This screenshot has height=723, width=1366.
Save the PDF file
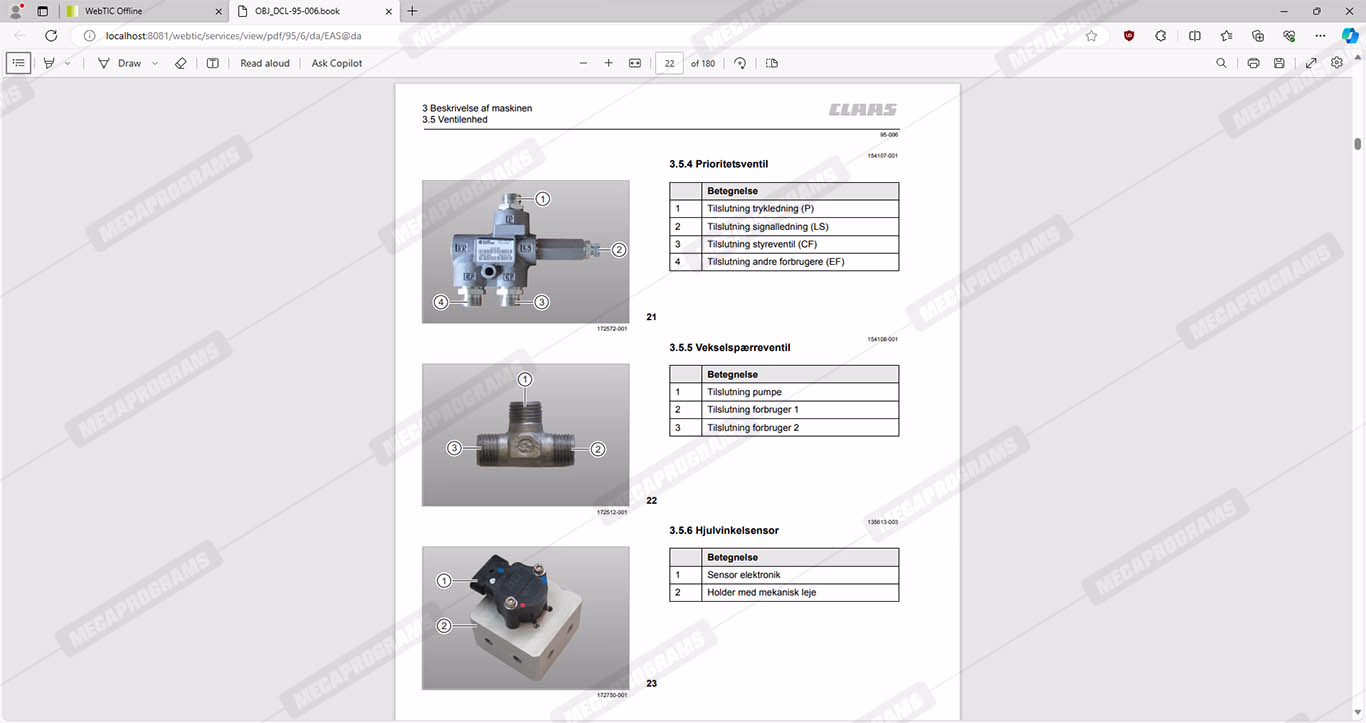click(1279, 63)
